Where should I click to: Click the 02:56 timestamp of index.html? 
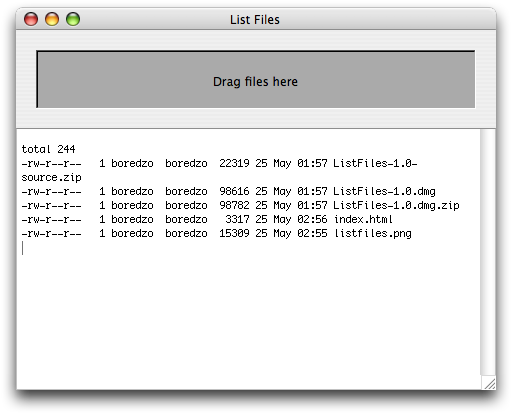pyautogui.click(x=312, y=219)
